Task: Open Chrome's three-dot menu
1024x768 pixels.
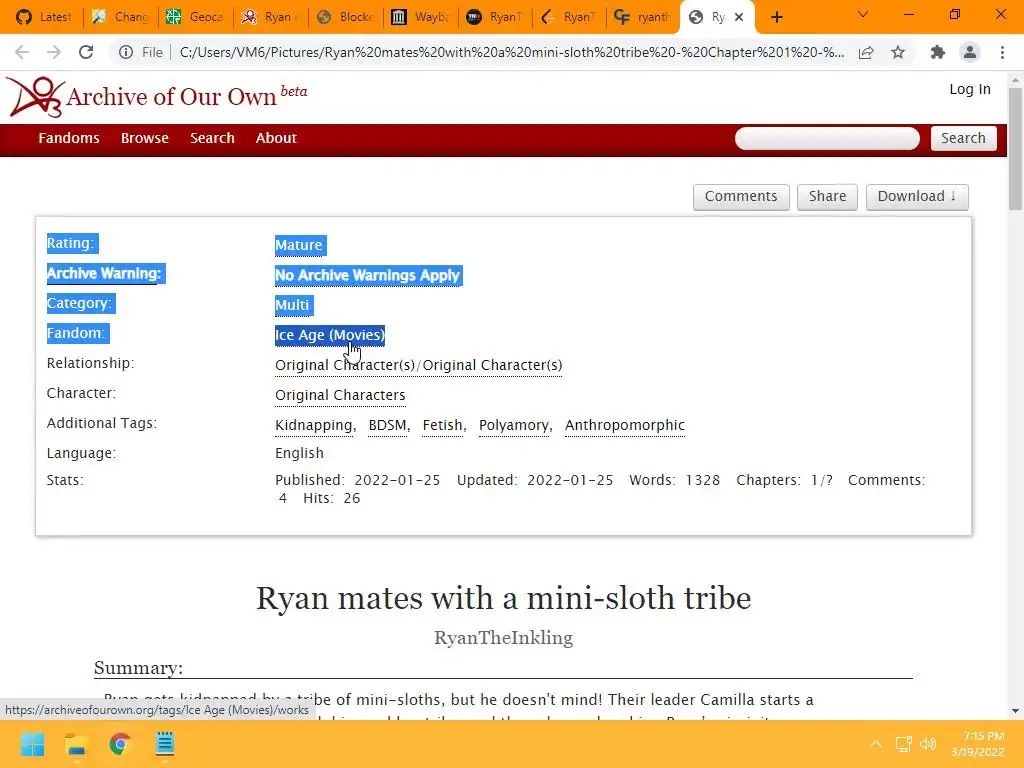Action: [x=1002, y=52]
